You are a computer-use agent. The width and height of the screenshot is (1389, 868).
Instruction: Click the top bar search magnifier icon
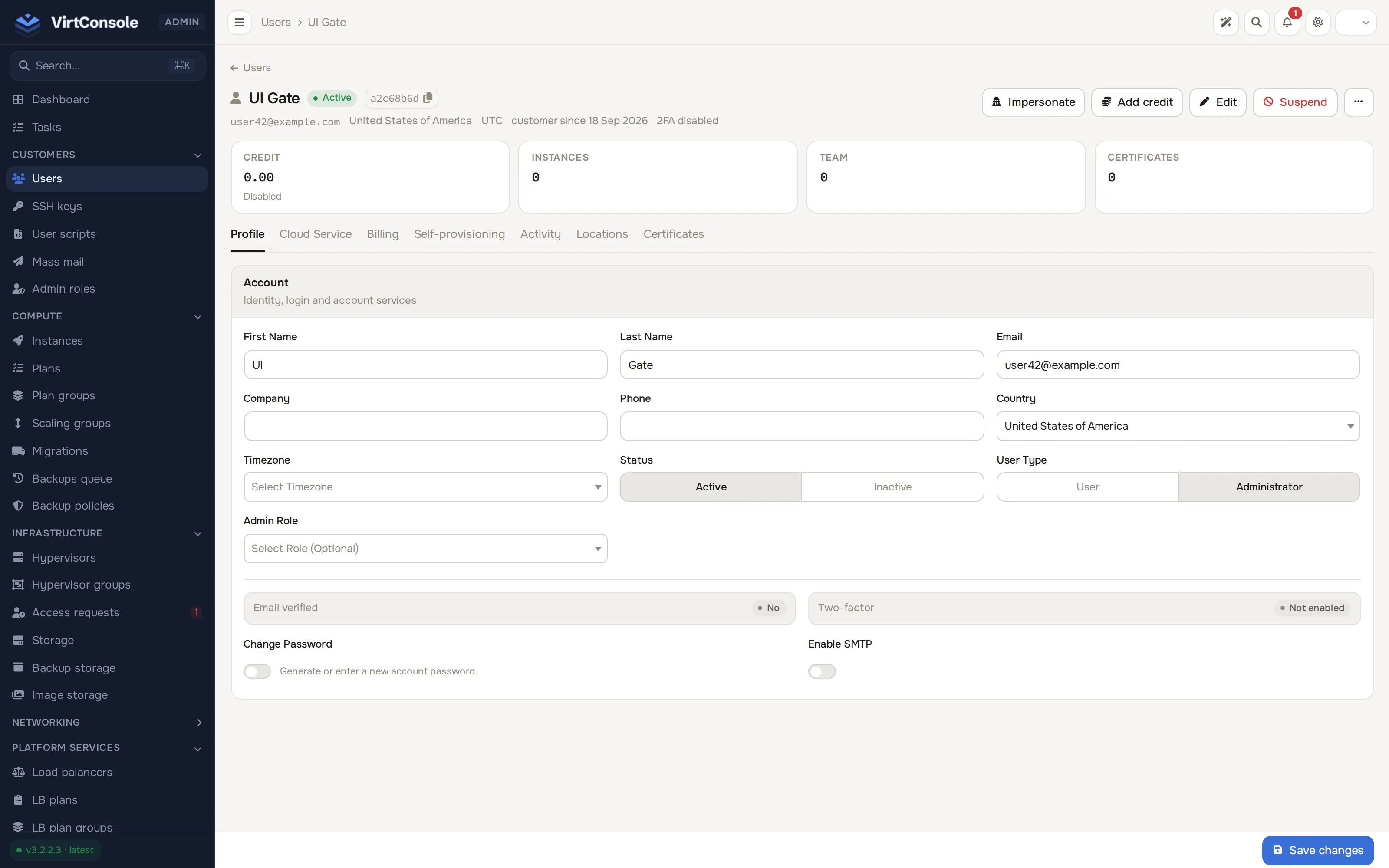coord(1257,23)
